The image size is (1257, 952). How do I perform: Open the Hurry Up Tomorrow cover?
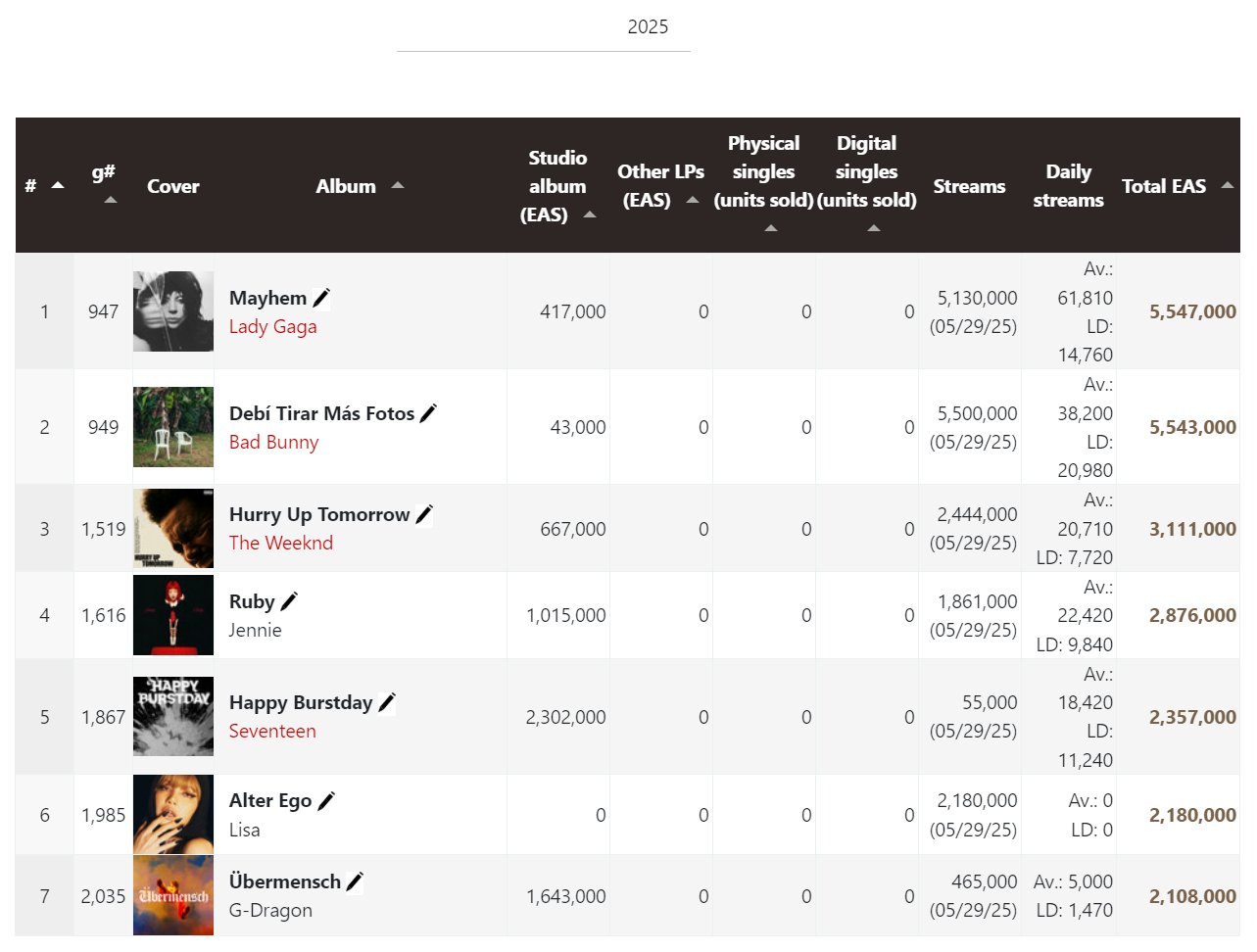[173, 529]
